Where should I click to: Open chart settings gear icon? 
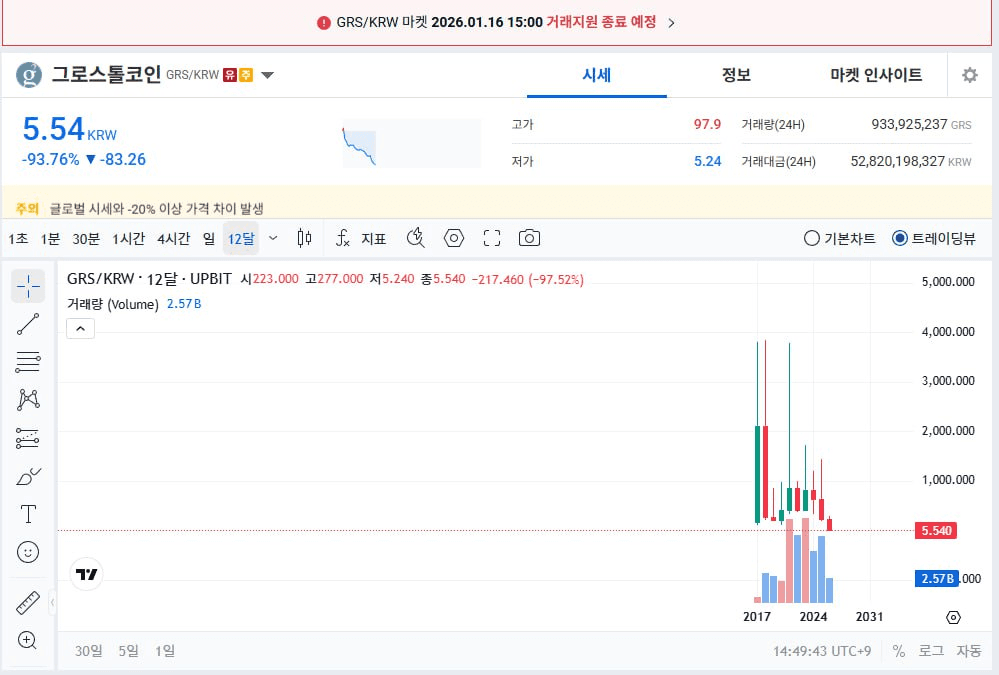point(969,75)
